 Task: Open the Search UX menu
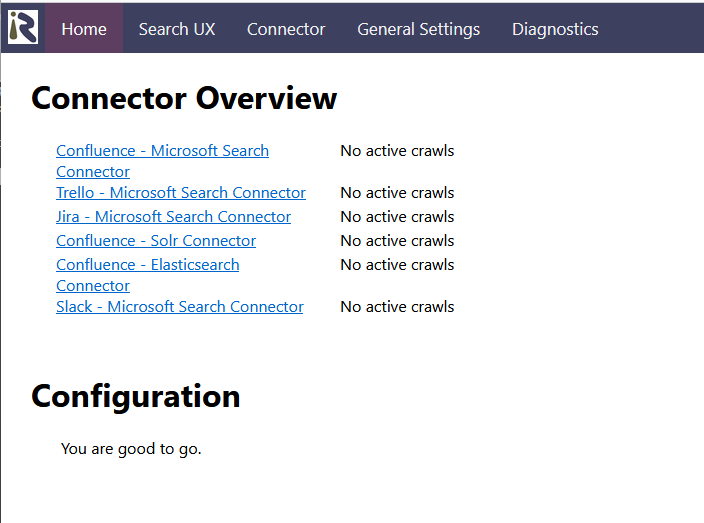pyautogui.click(x=177, y=29)
